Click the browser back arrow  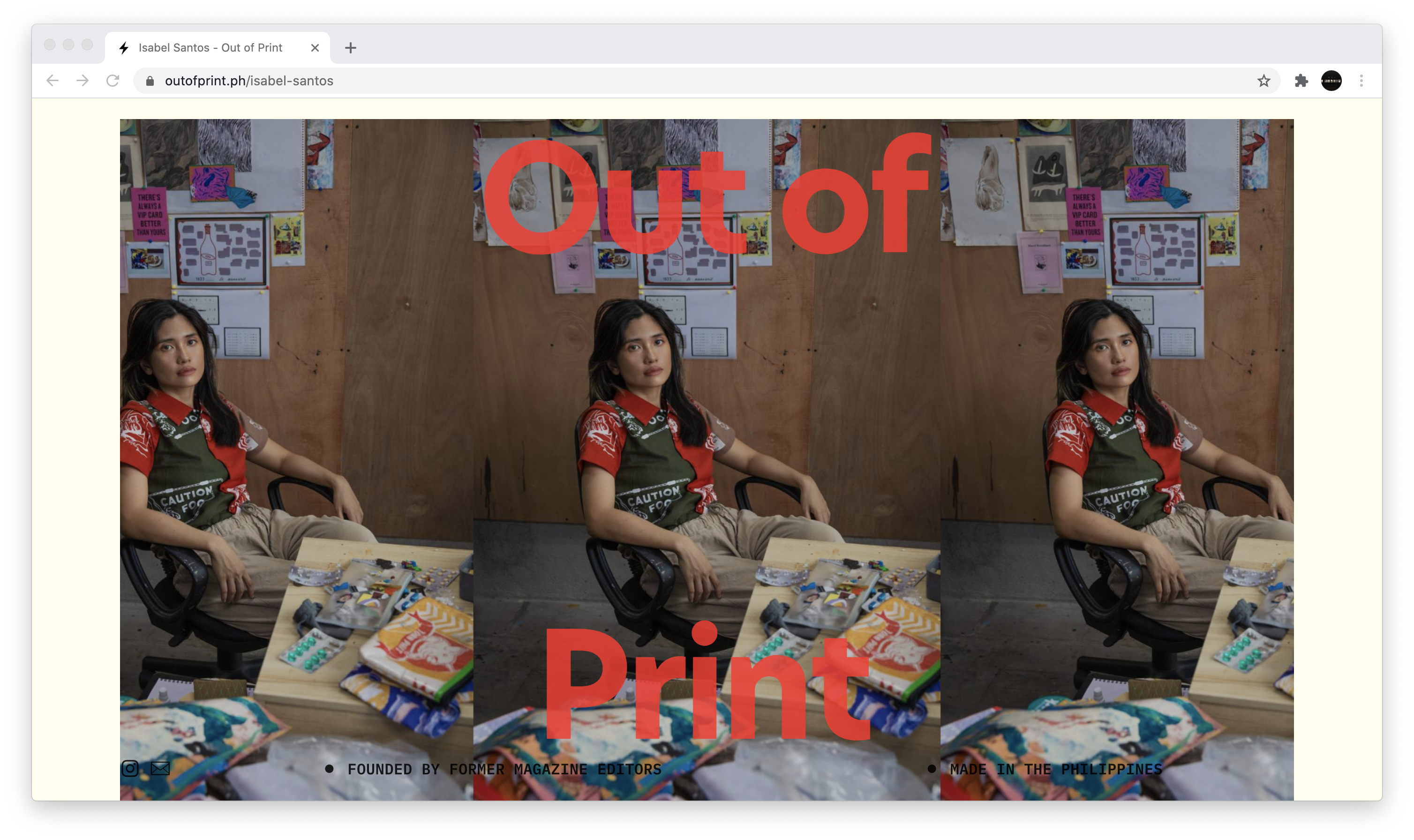tap(53, 81)
